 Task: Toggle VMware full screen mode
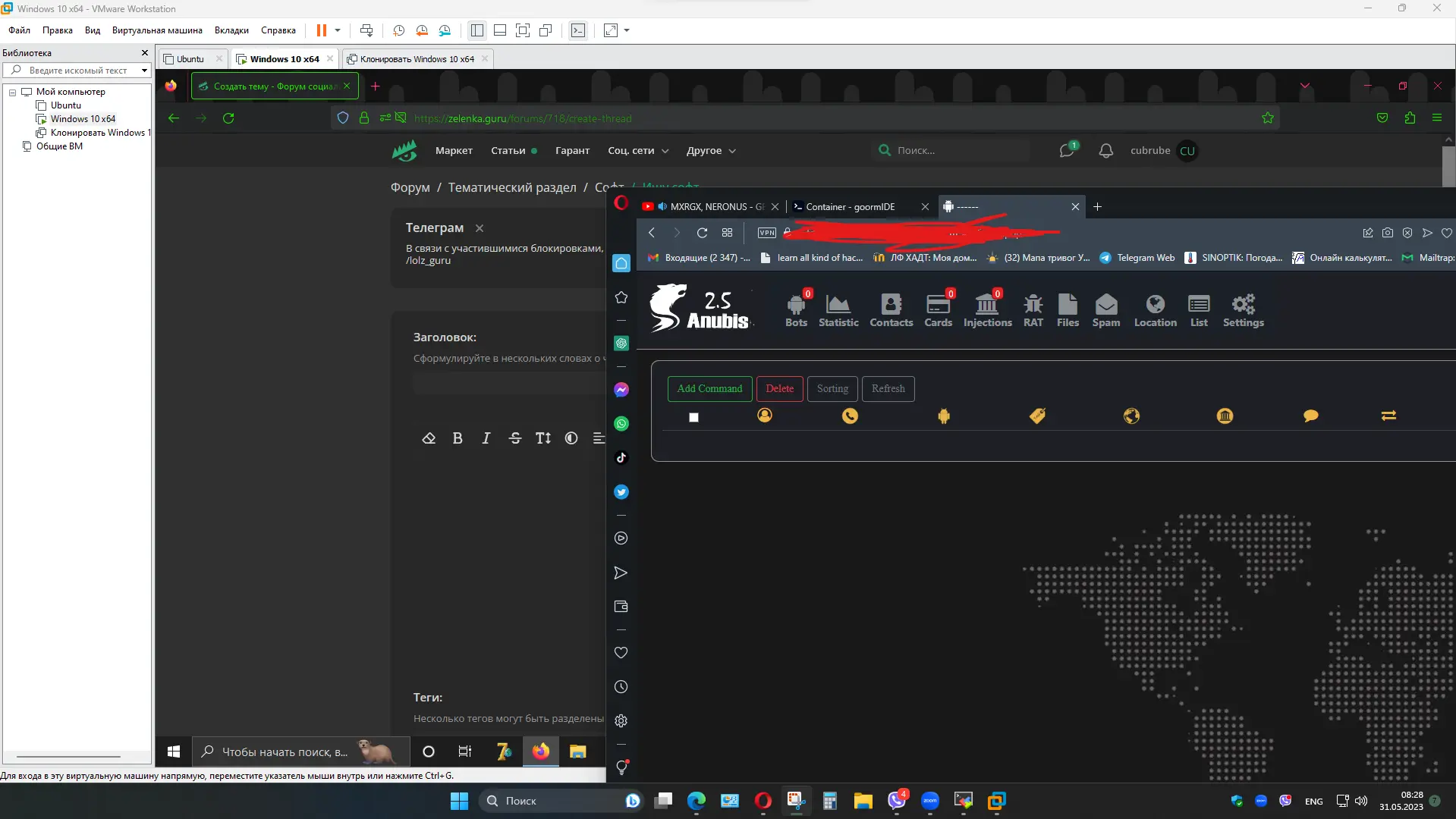[x=523, y=30]
